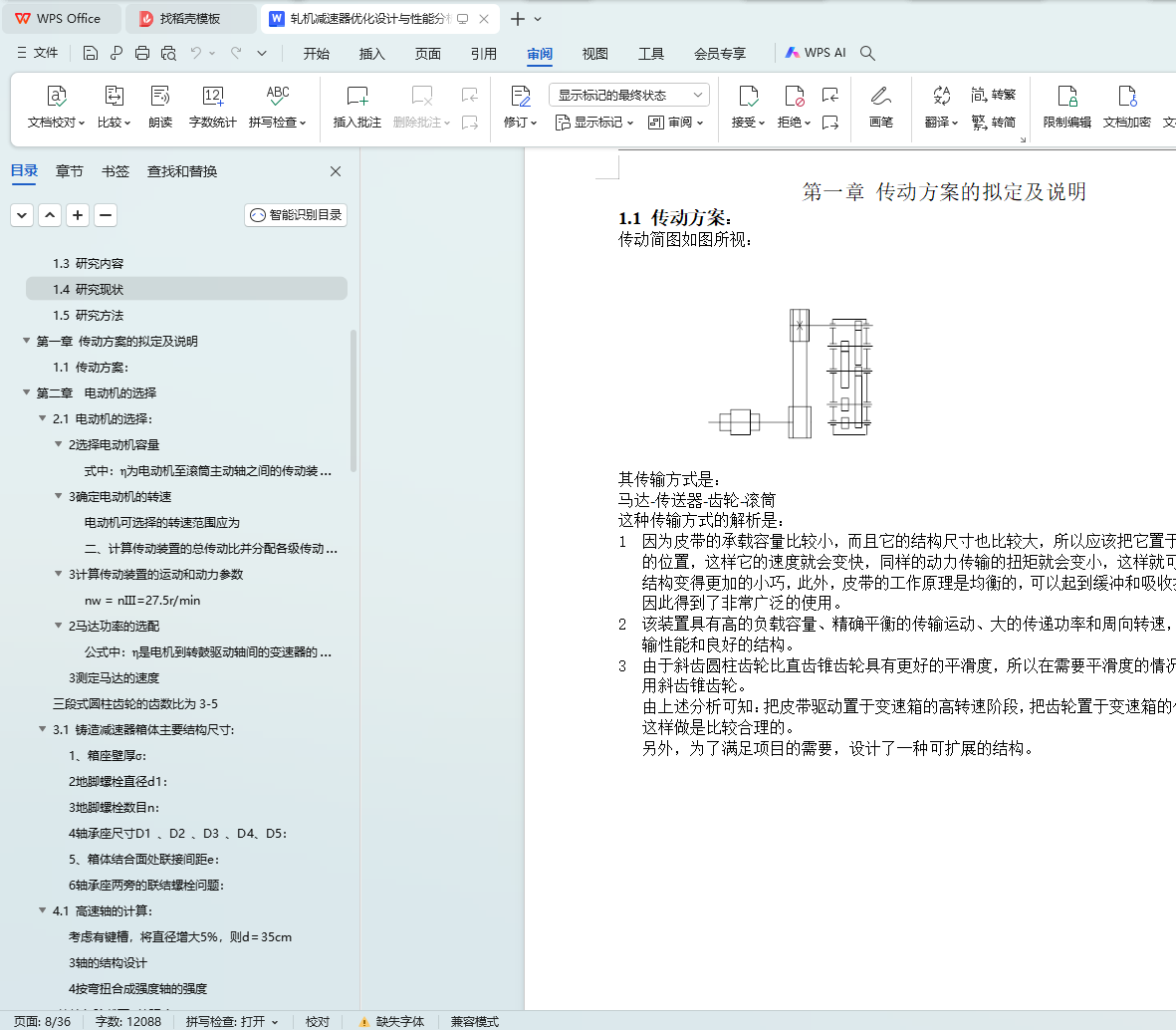
Task: Open the 文件 menu
Action: (38, 53)
